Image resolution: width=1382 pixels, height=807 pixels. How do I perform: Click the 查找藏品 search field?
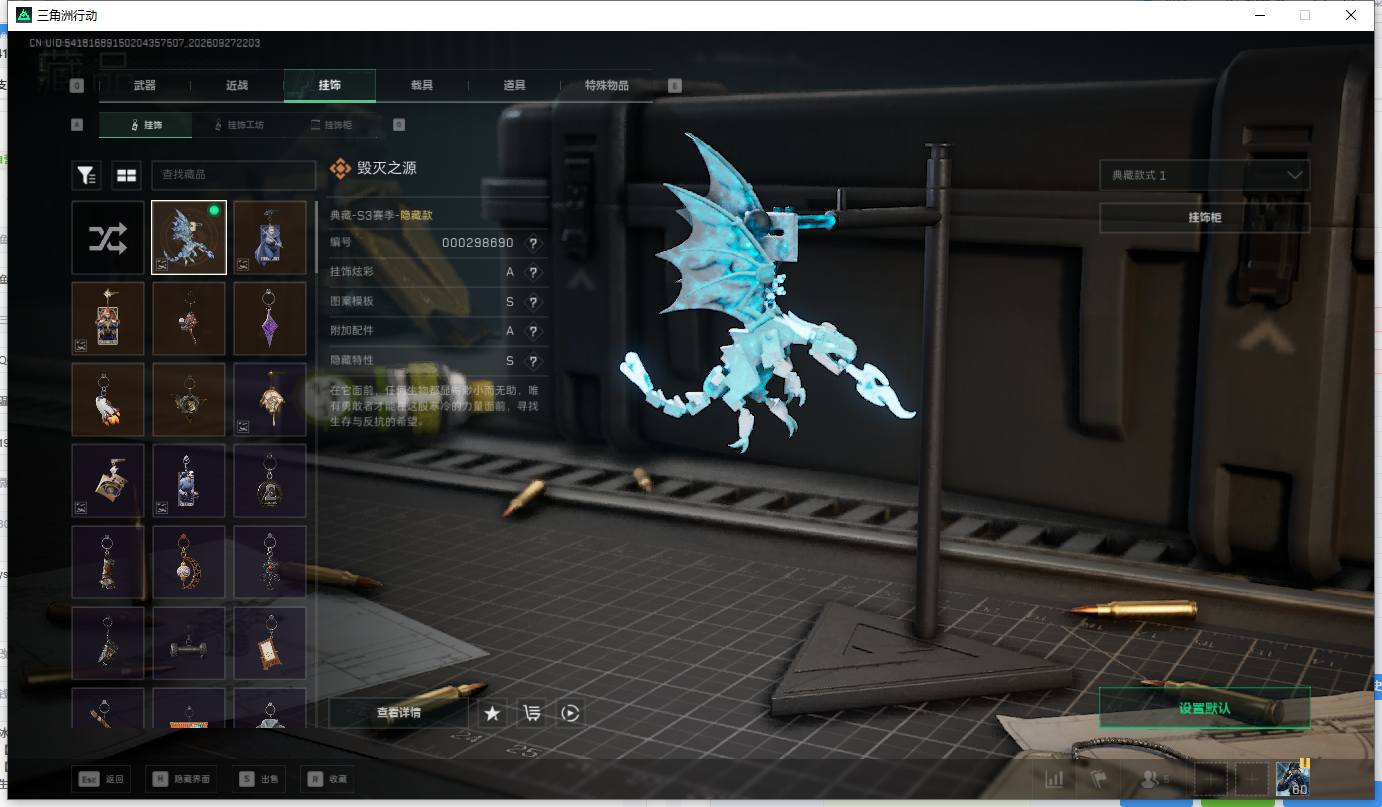[x=233, y=175]
